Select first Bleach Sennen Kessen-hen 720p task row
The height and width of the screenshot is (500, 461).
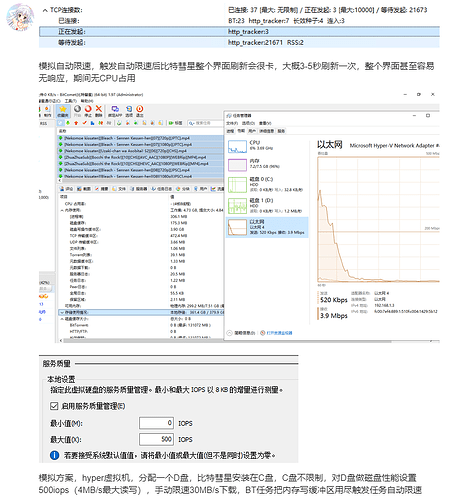point(140,138)
